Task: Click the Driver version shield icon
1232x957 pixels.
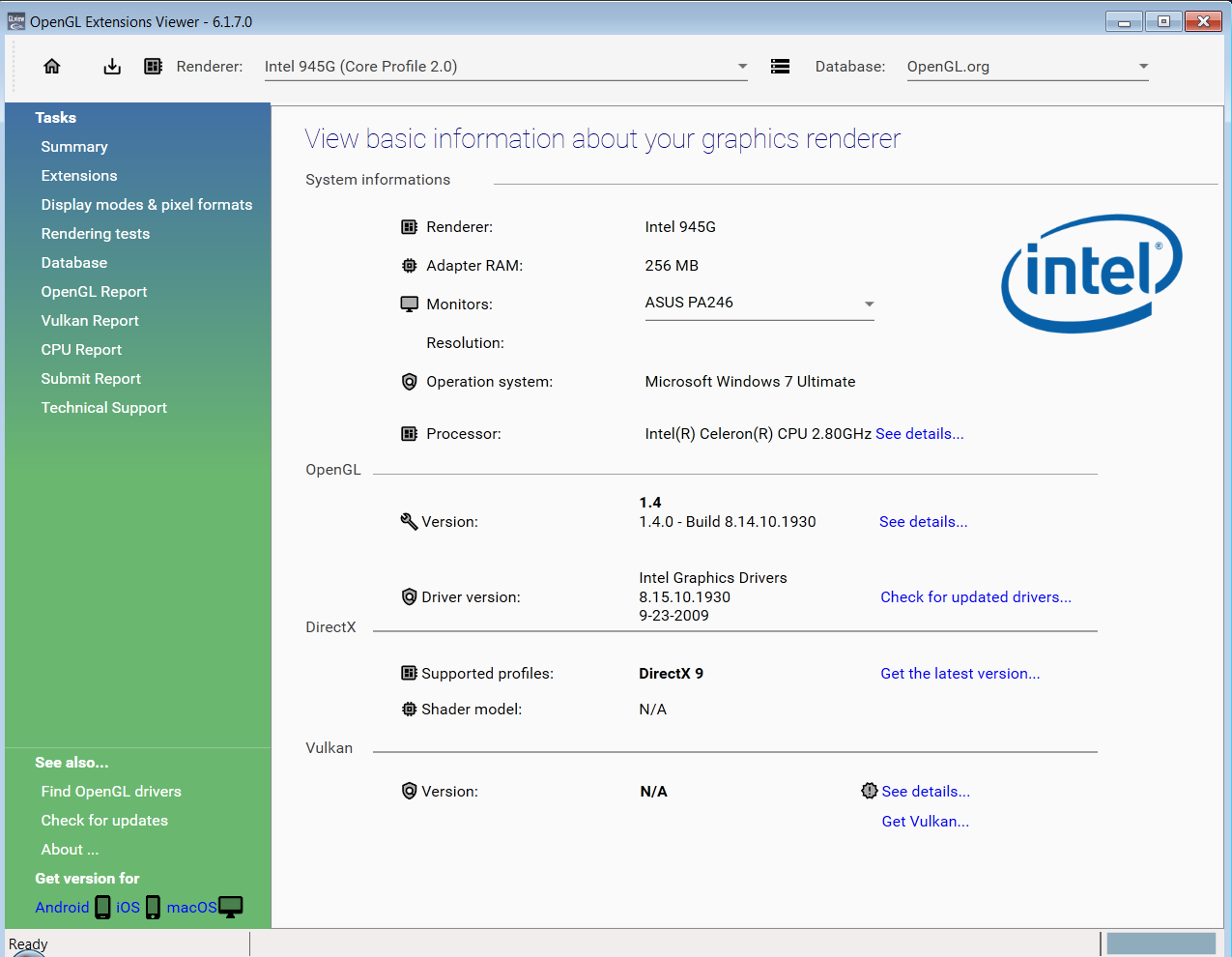Action: pos(410,596)
